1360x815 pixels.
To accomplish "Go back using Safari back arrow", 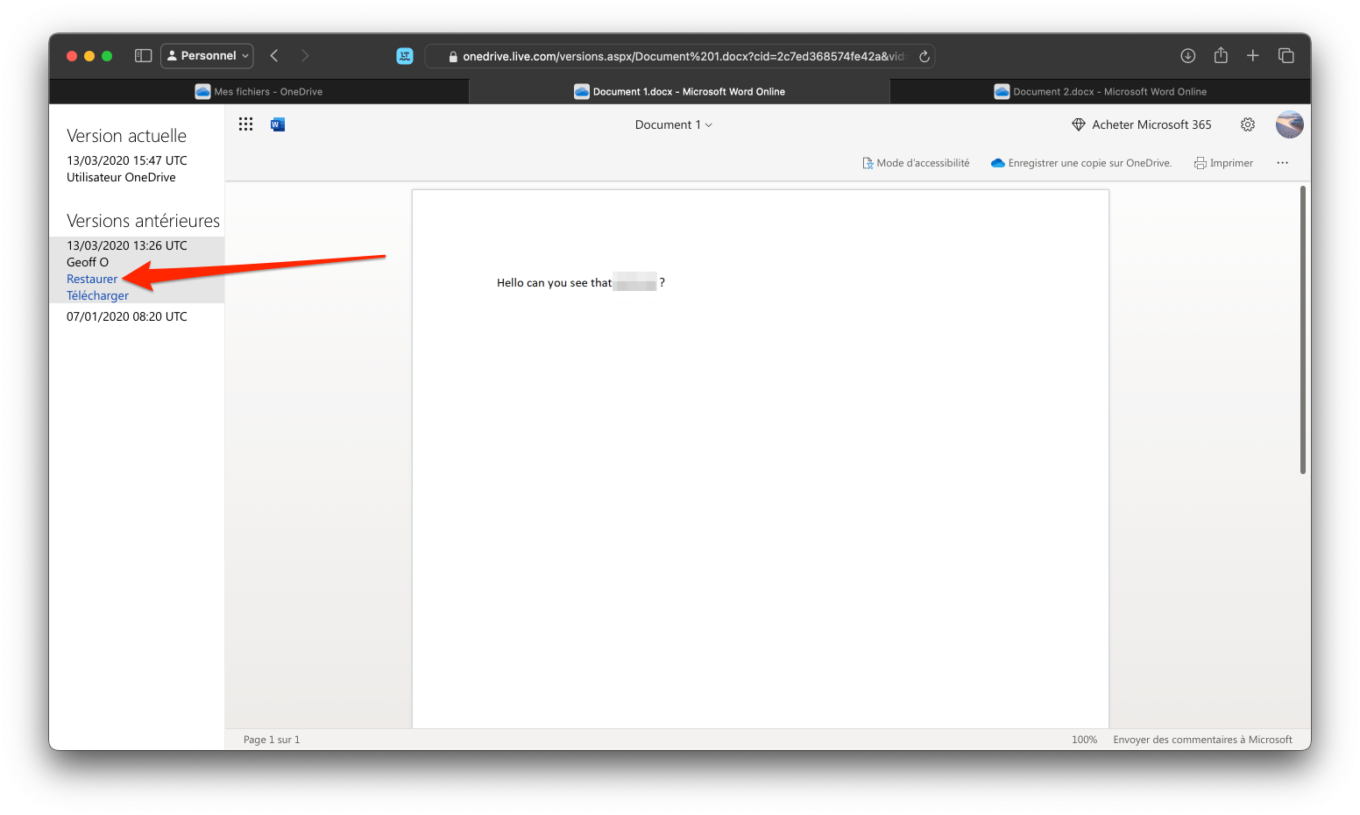I will pos(274,56).
